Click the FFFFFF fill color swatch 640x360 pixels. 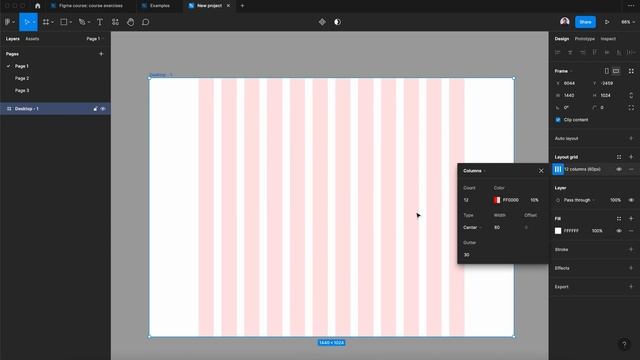click(558, 231)
